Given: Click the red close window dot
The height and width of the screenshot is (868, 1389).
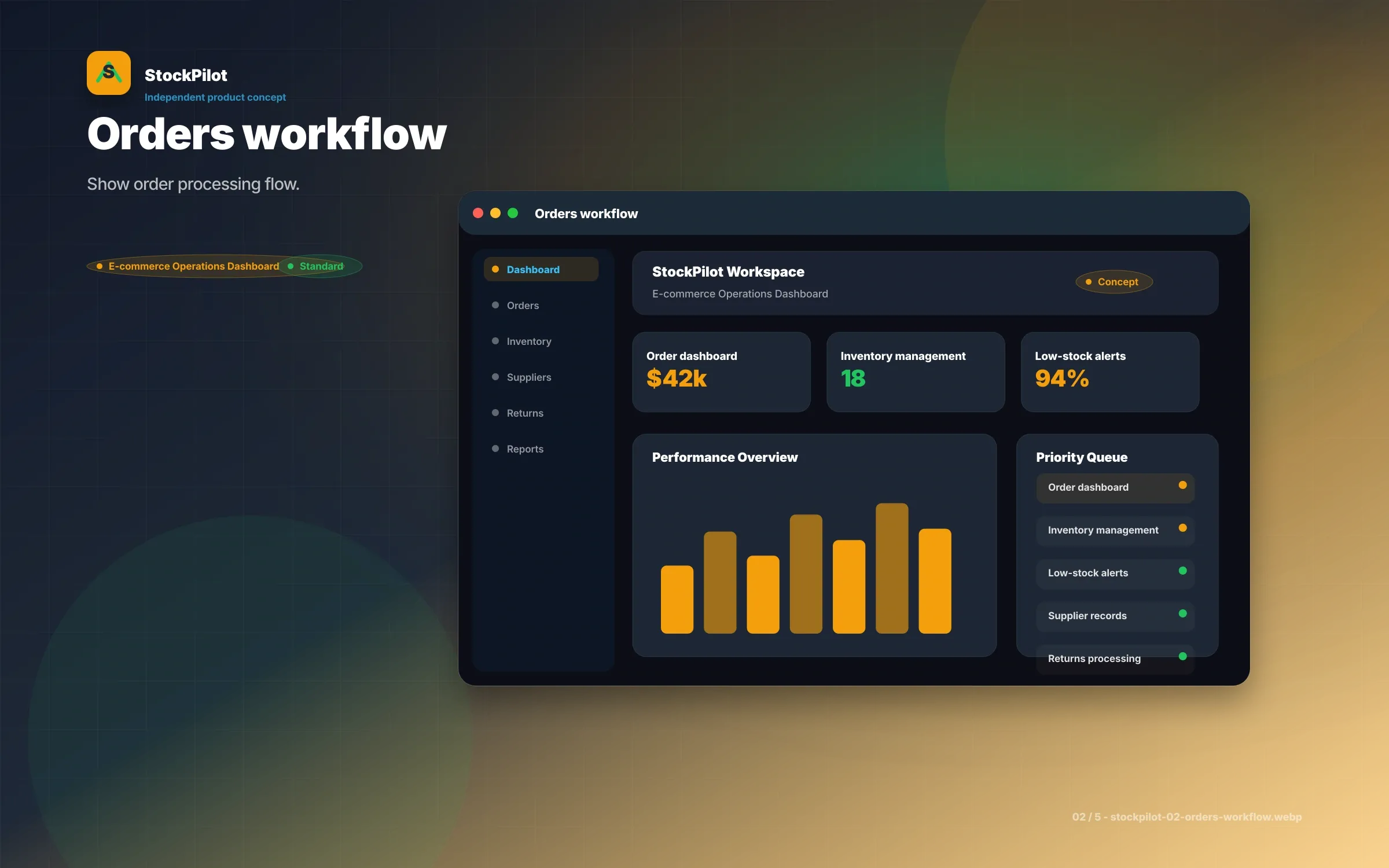Looking at the screenshot, I should (478, 213).
